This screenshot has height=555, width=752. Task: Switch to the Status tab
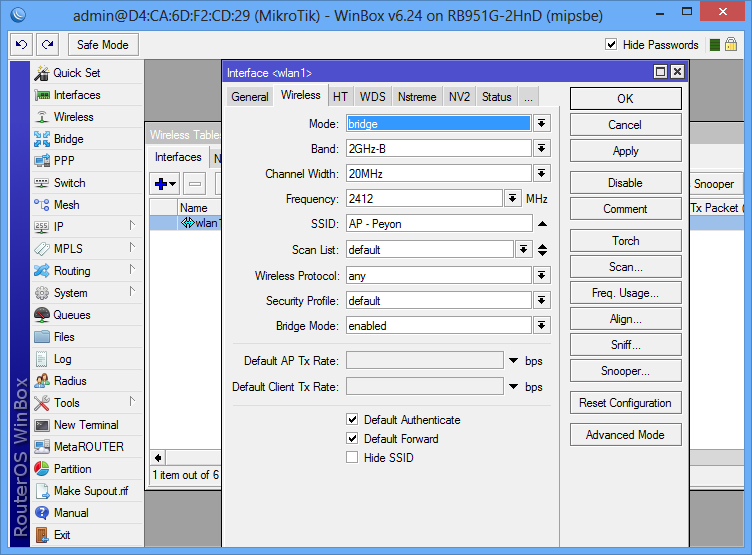click(x=497, y=96)
